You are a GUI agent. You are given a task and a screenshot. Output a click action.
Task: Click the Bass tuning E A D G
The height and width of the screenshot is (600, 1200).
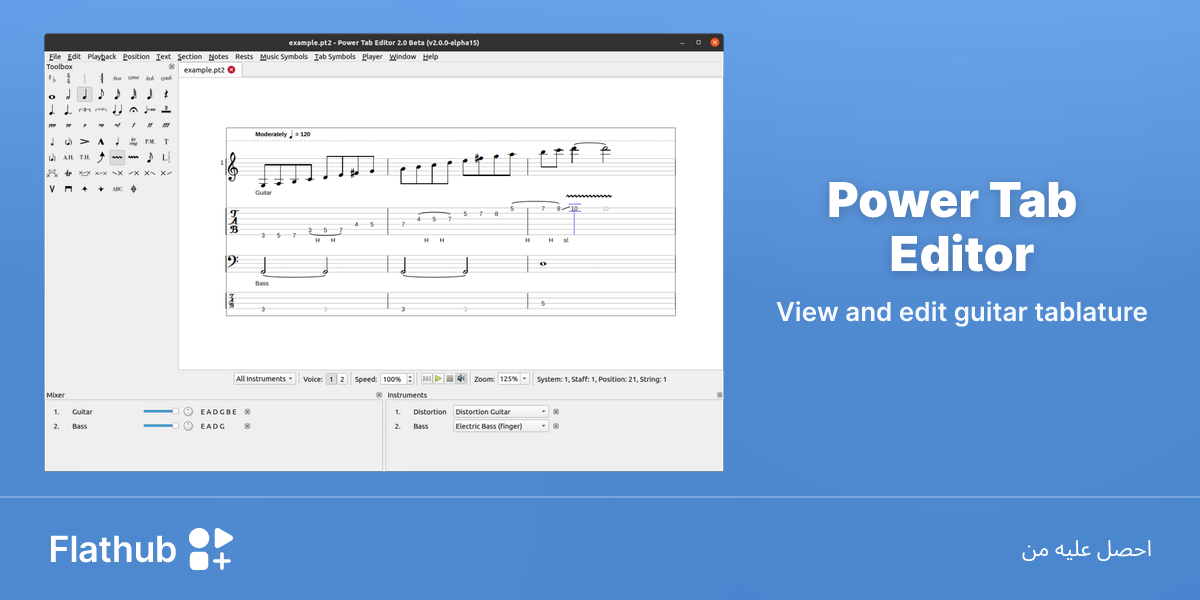coord(213,426)
